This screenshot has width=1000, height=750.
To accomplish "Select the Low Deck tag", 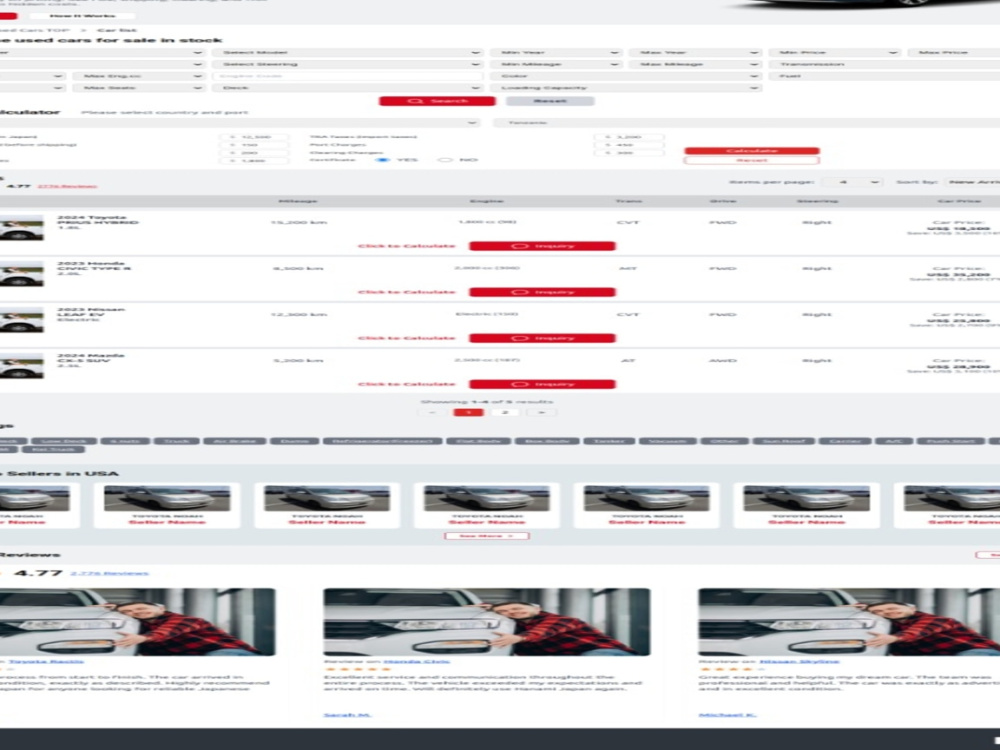I will (x=64, y=441).
